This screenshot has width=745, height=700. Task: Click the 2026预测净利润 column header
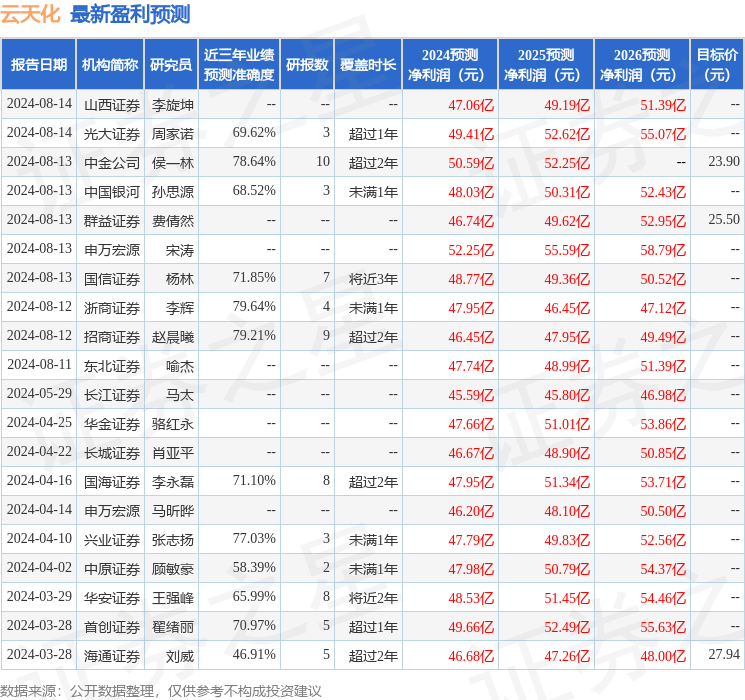click(x=642, y=65)
